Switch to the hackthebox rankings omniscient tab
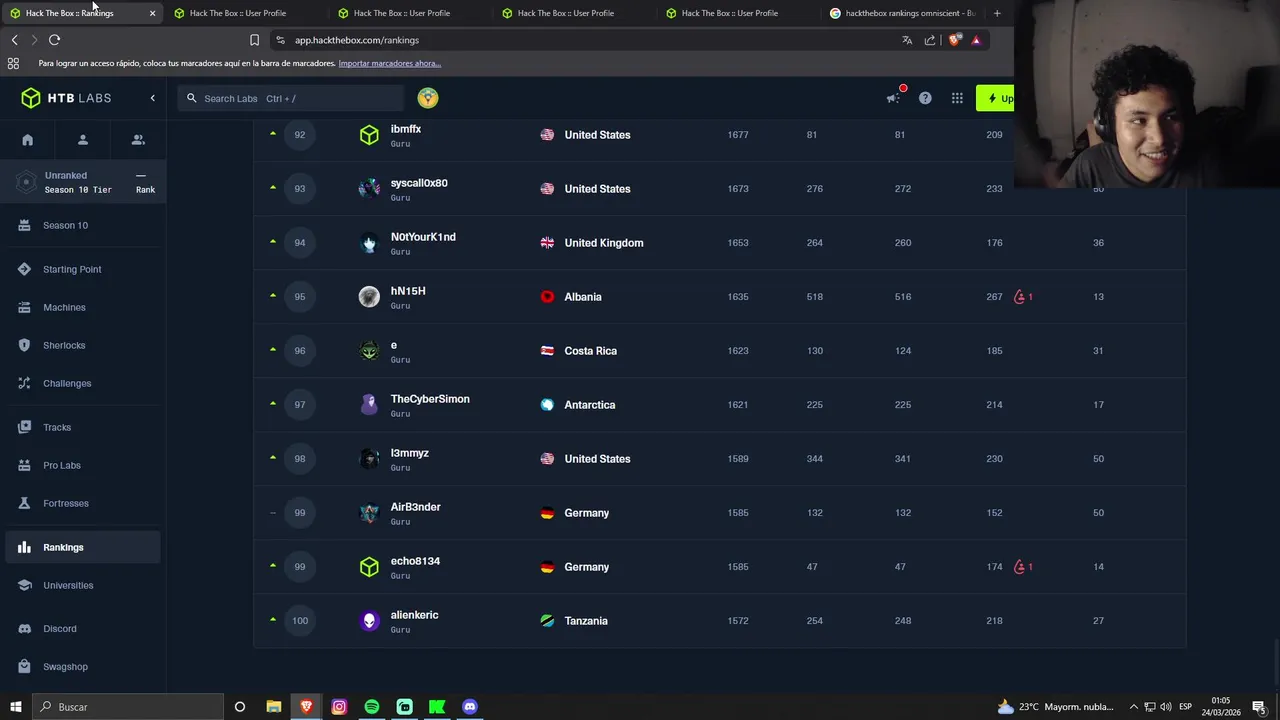1280x720 pixels. (902, 13)
